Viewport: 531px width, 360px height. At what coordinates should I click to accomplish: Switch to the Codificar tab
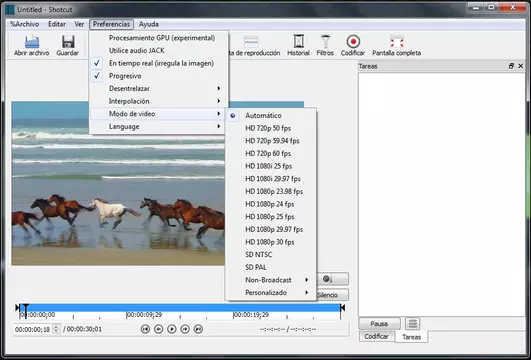376,337
